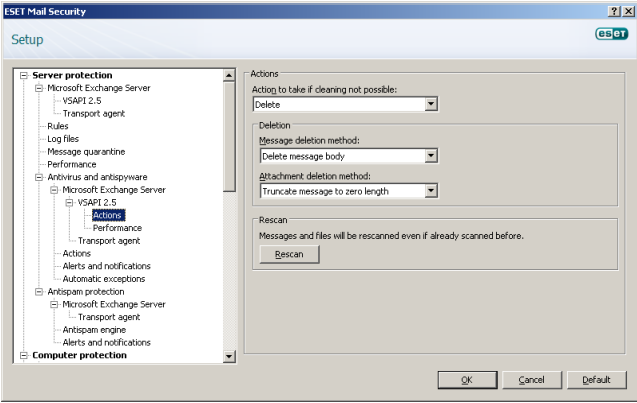
Task: Click the Rescan button
Action: (x=289, y=254)
